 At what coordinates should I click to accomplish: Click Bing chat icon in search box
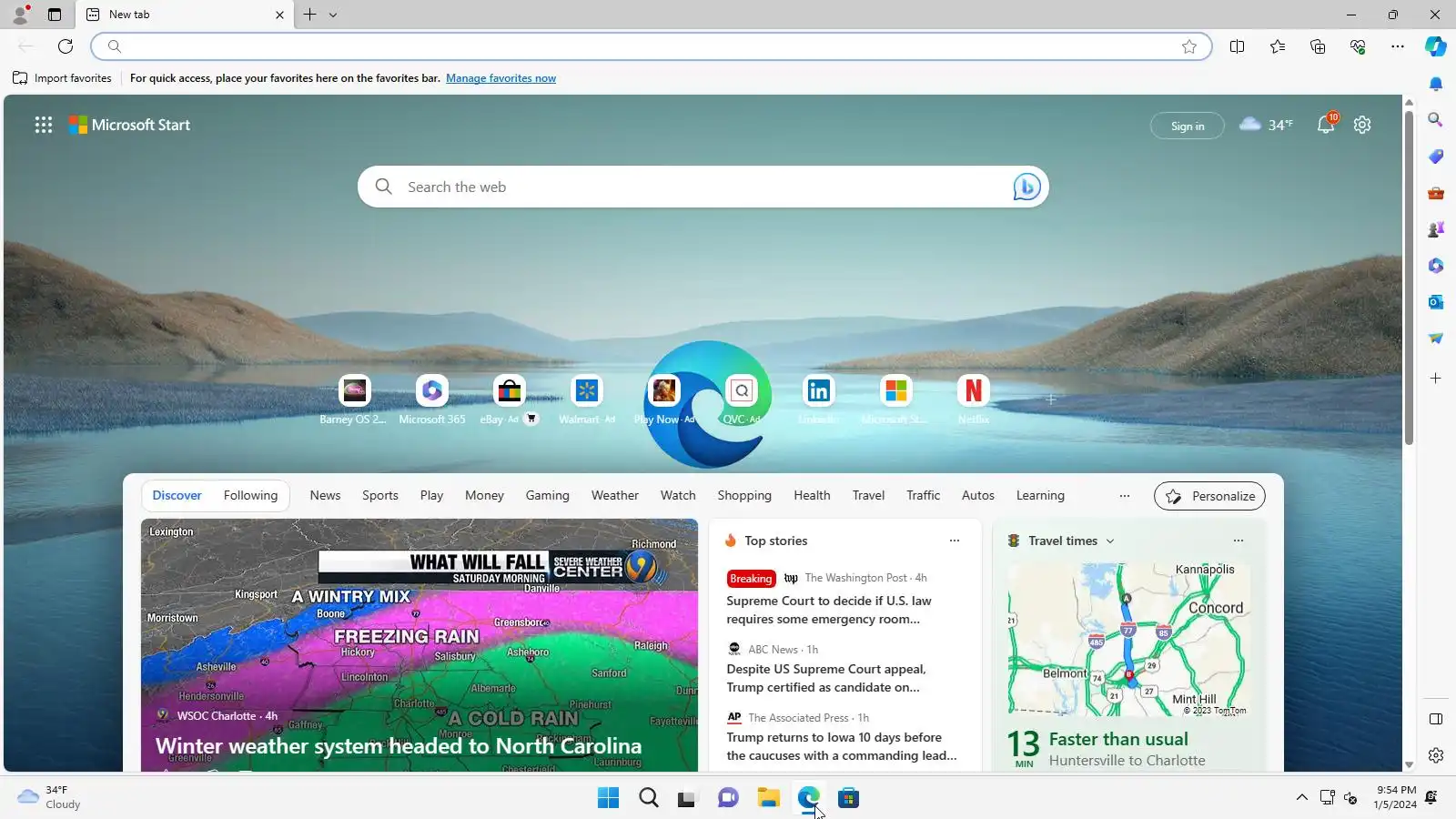(x=1026, y=187)
